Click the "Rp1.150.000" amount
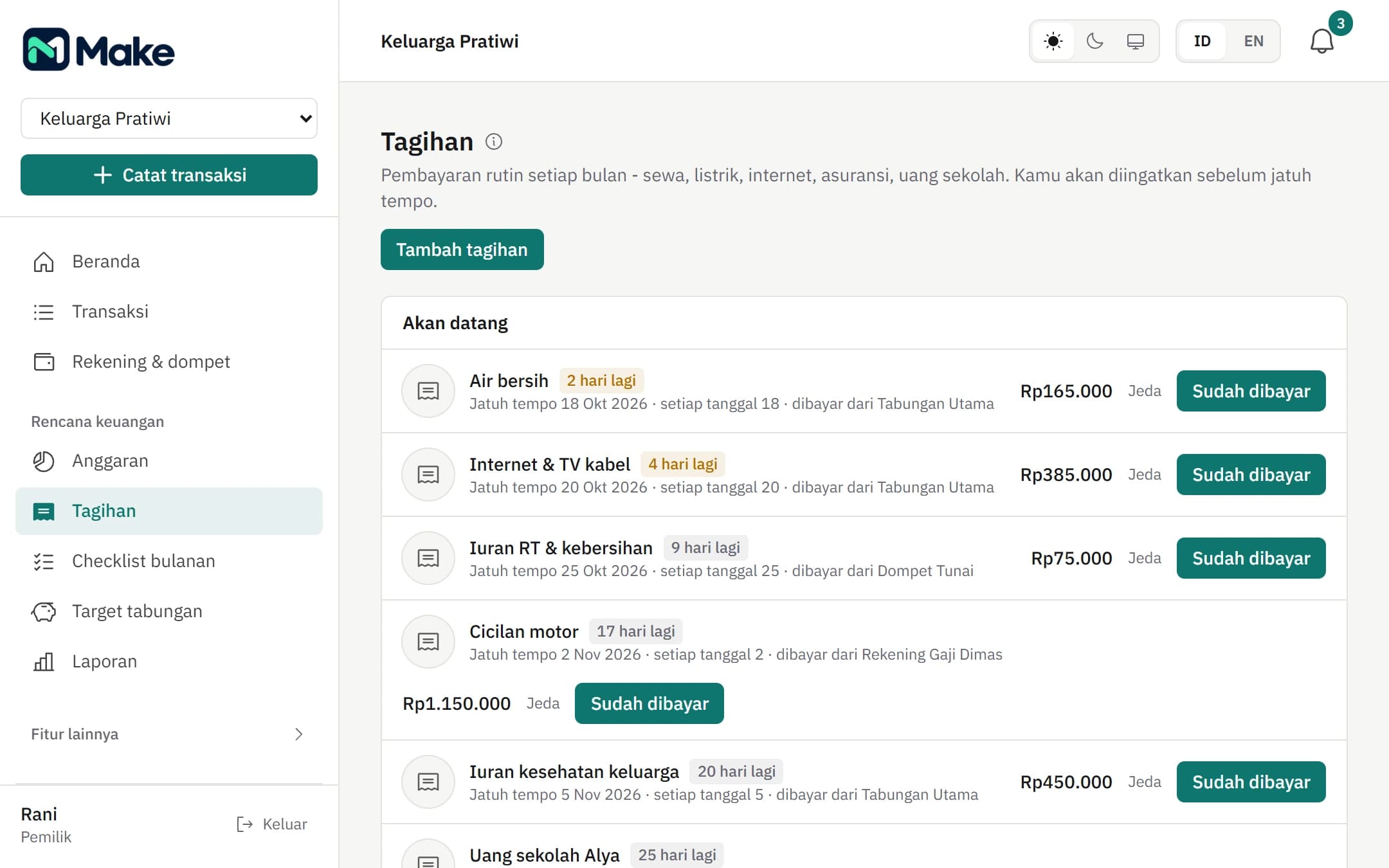This screenshot has width=1389, height=868. click(457, 703)
